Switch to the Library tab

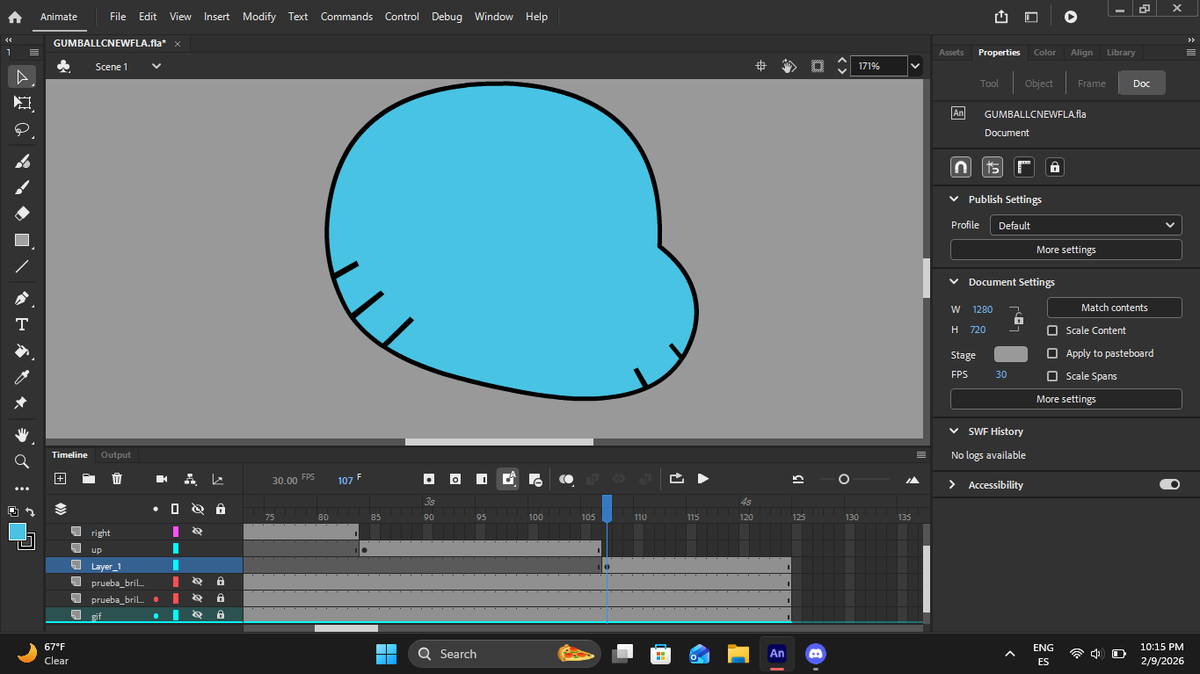pyautogui.click(x=1121, y=52)
